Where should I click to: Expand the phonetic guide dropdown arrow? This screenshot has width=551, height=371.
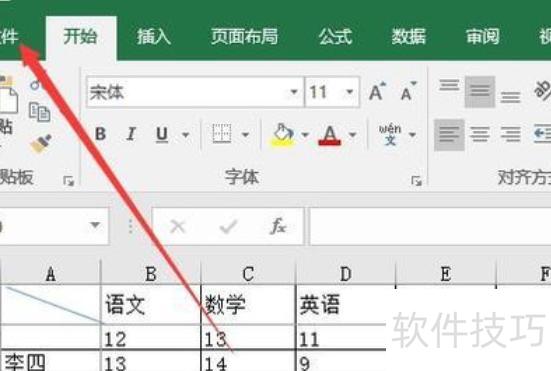pyautogui.click(x=413, y=134)
